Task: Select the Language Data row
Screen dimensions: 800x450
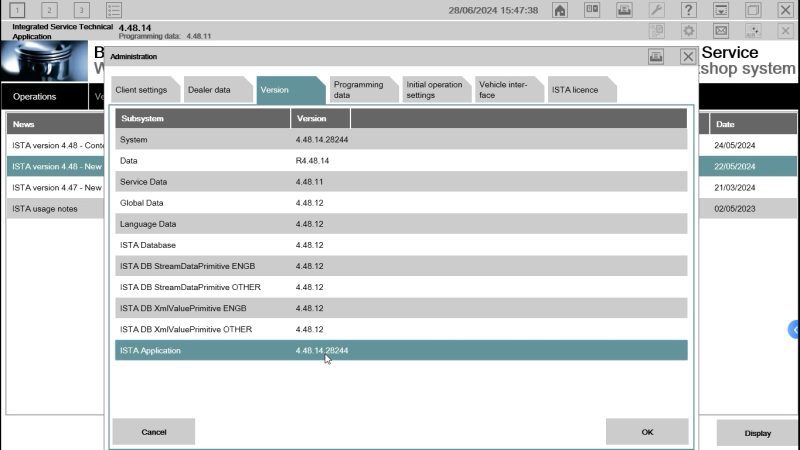Action: click(x=401, y=224)
